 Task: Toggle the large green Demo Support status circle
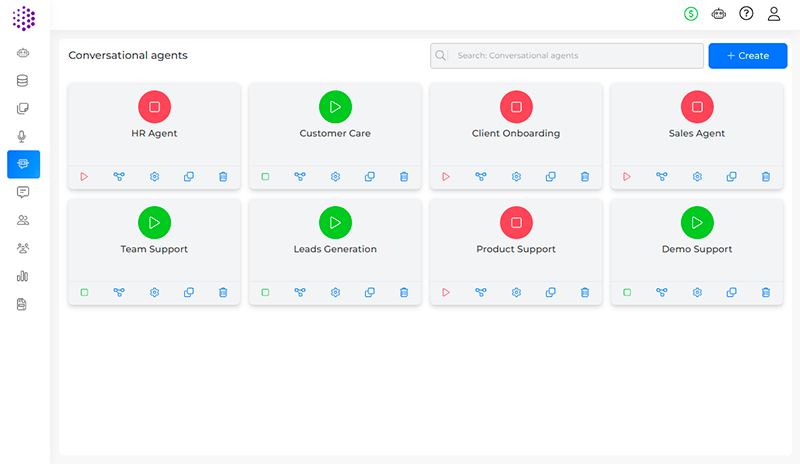pyautogui.click(x=697, y=222)
